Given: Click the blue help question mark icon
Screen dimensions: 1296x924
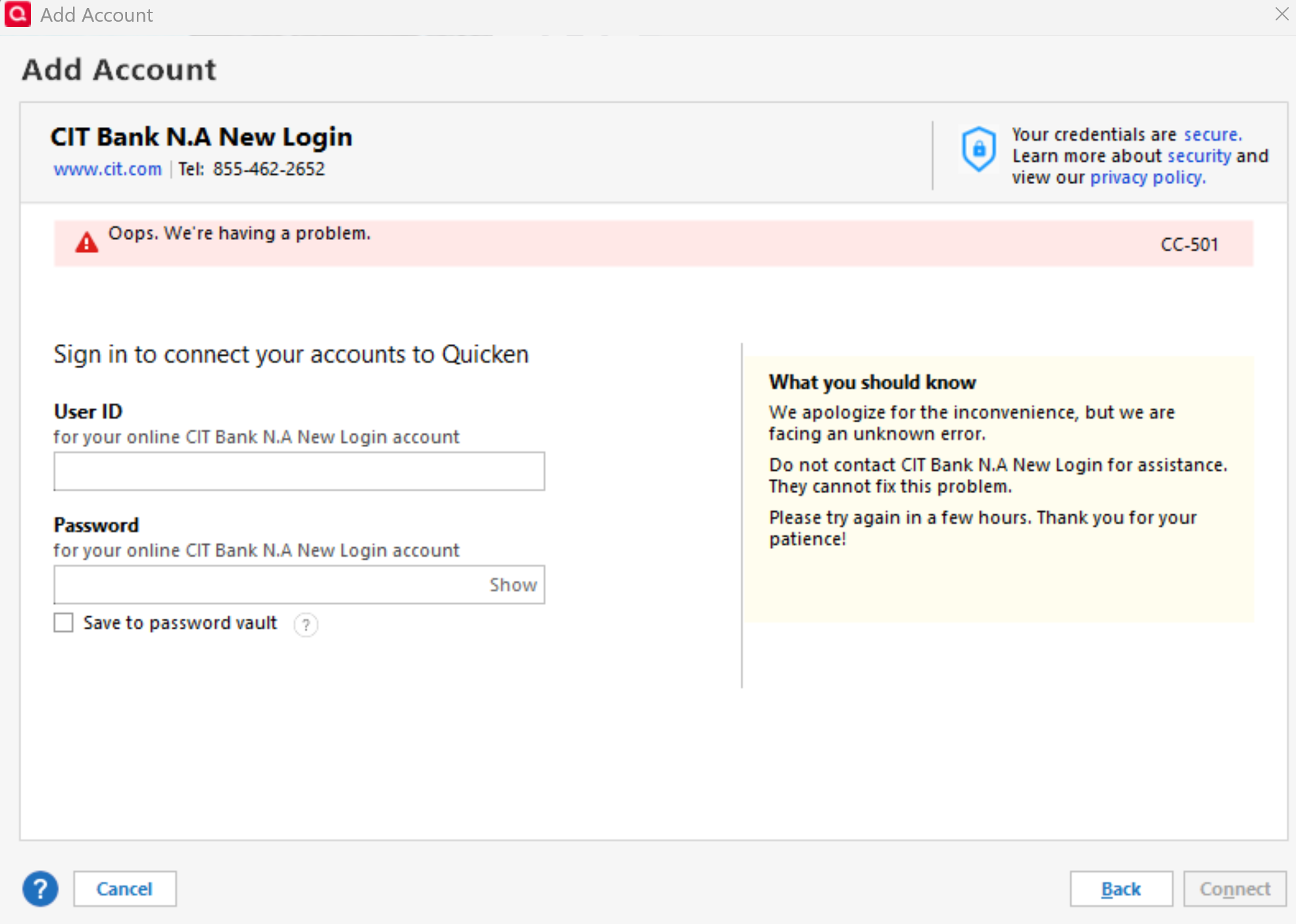Looking at the screenshot, I should point(40,888).
